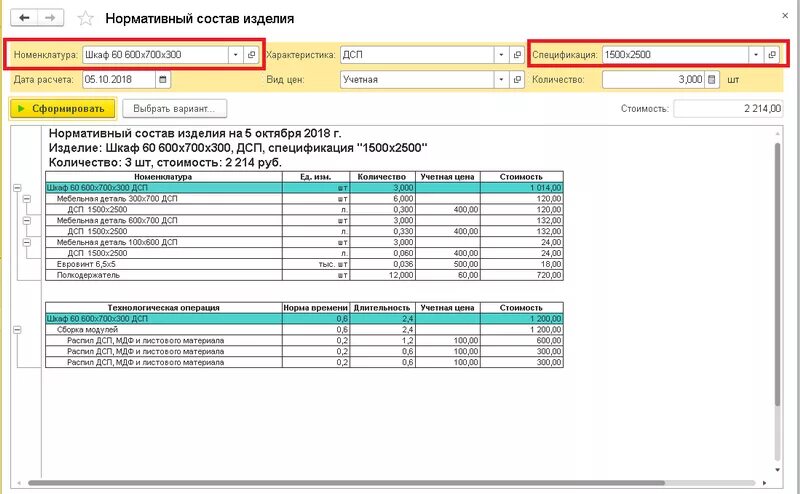The height and width of the screenshot is (494, 800).
Task: Select Полкодержатель cost cell 720,00
Action: pos(521,275)
